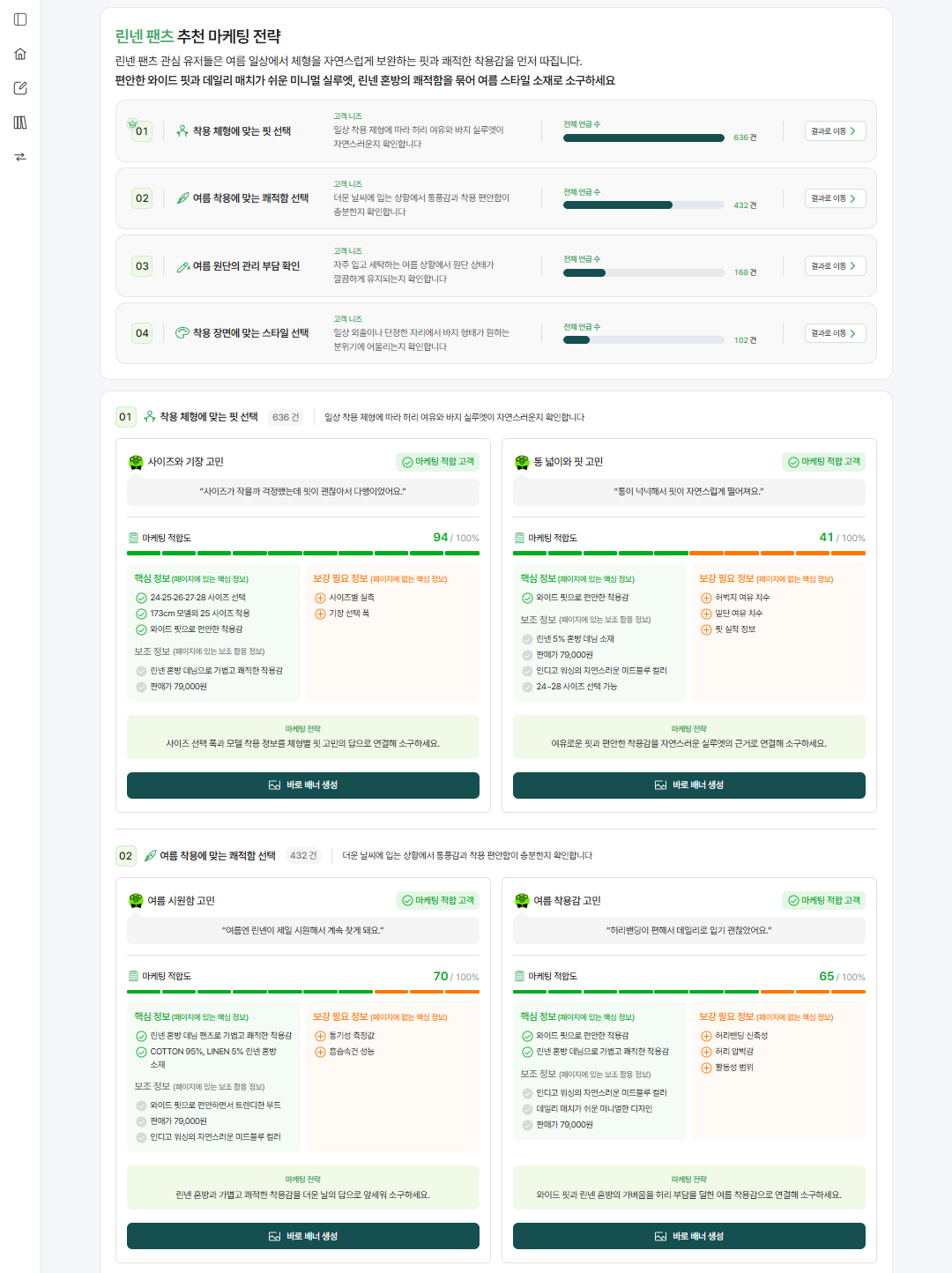Click the 94 / 100% marketing fit score

pyautogui.click(x=456, y=538)
